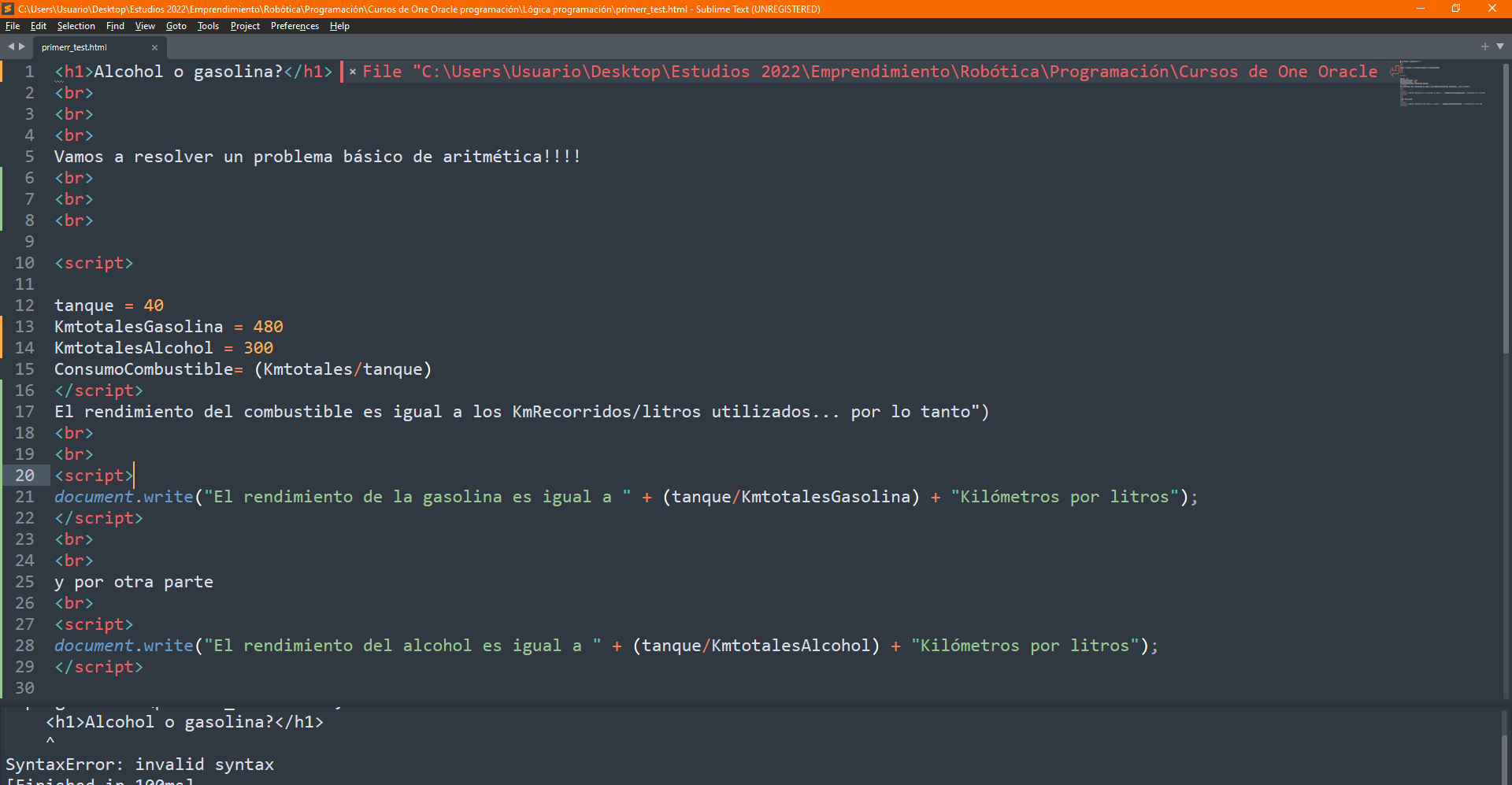Screen dimensions: 1512x785
Task: Click the br tag on line 2
Action: click(74, 93)
